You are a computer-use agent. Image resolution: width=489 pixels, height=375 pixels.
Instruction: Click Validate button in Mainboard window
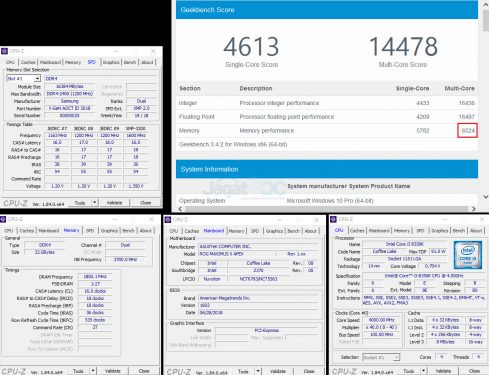point(278,371)
